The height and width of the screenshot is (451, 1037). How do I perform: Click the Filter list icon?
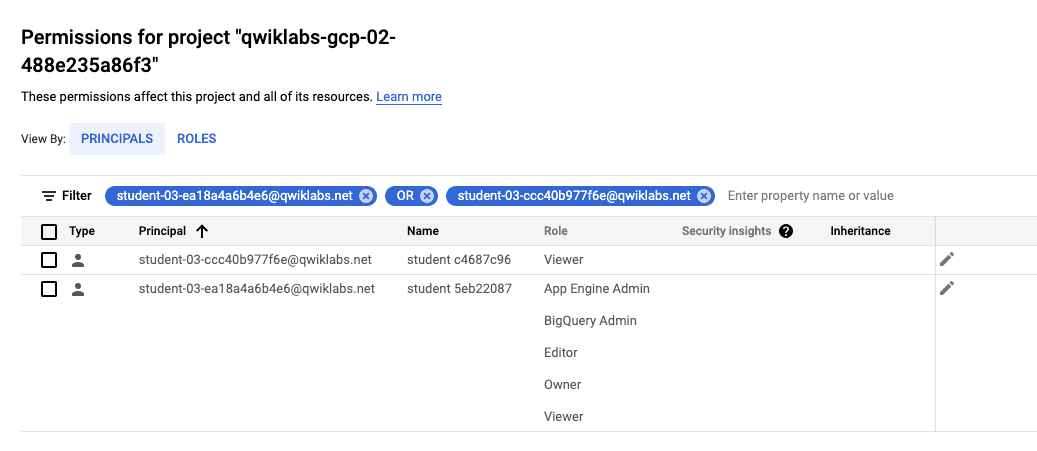[48, 196]
